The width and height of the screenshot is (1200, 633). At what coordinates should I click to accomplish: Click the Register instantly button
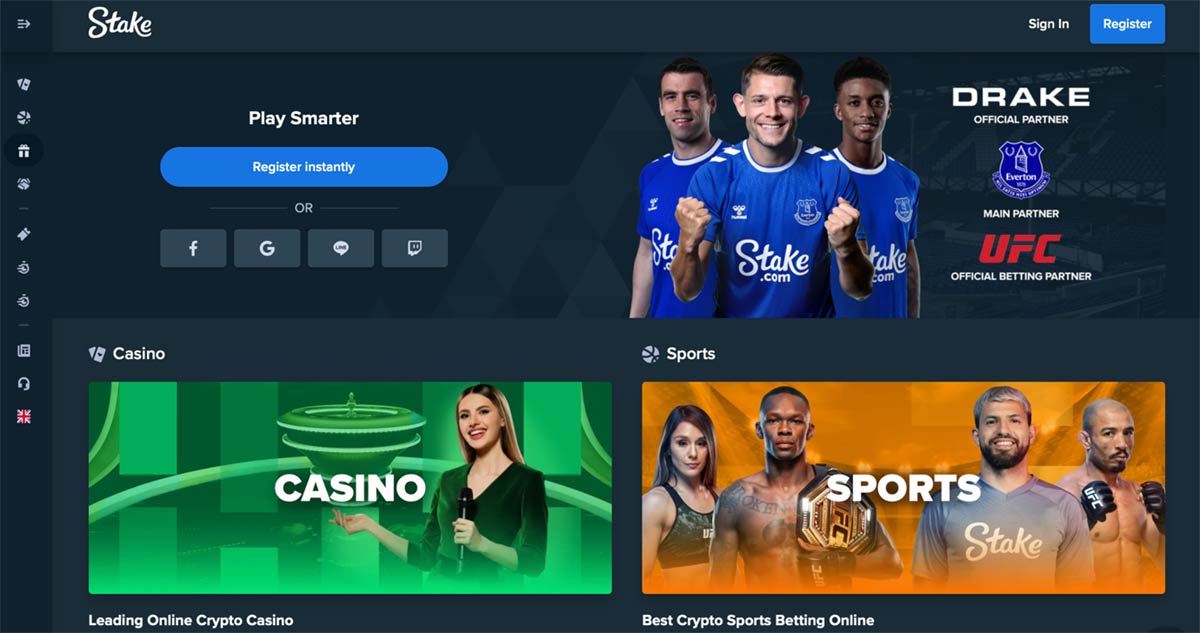click(304, 167)
